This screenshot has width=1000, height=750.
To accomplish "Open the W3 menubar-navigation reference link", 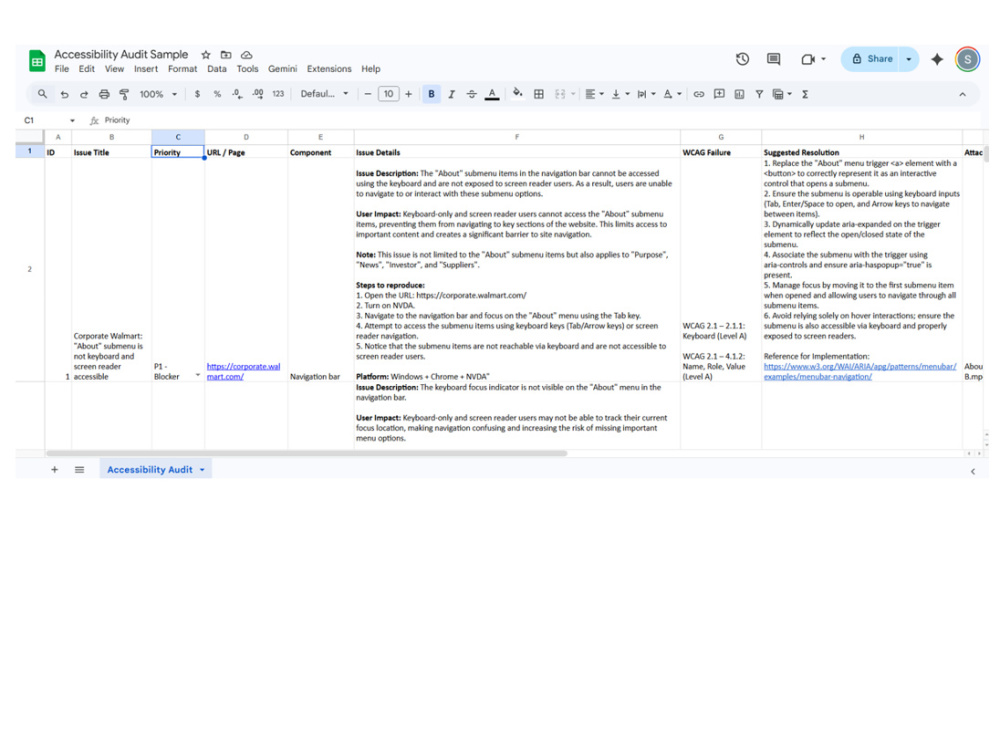I will [x=860, y=371].
